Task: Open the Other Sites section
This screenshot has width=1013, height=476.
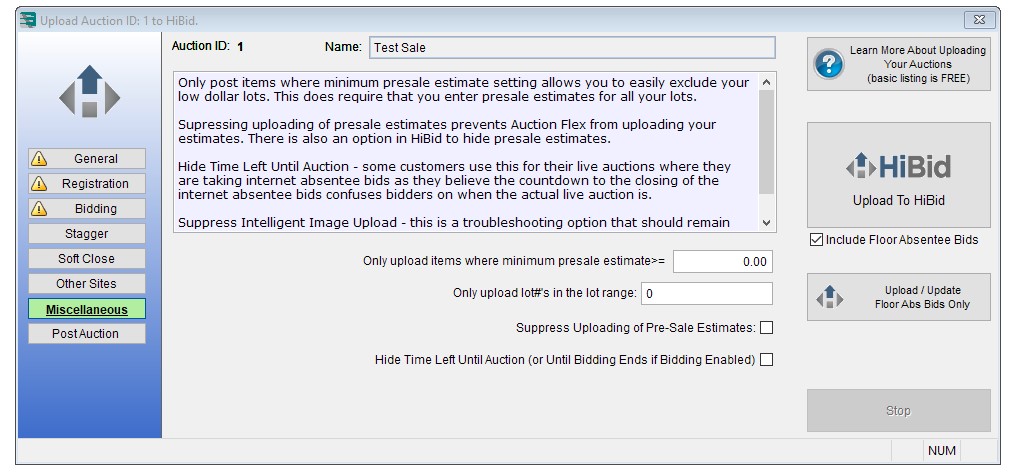Action: click(87, 284)
